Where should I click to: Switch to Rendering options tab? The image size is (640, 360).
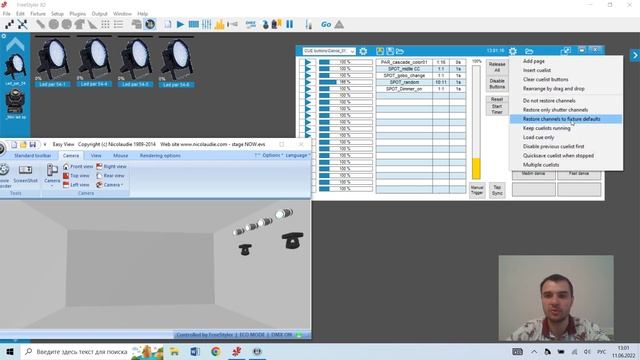(x=160, y=156)
